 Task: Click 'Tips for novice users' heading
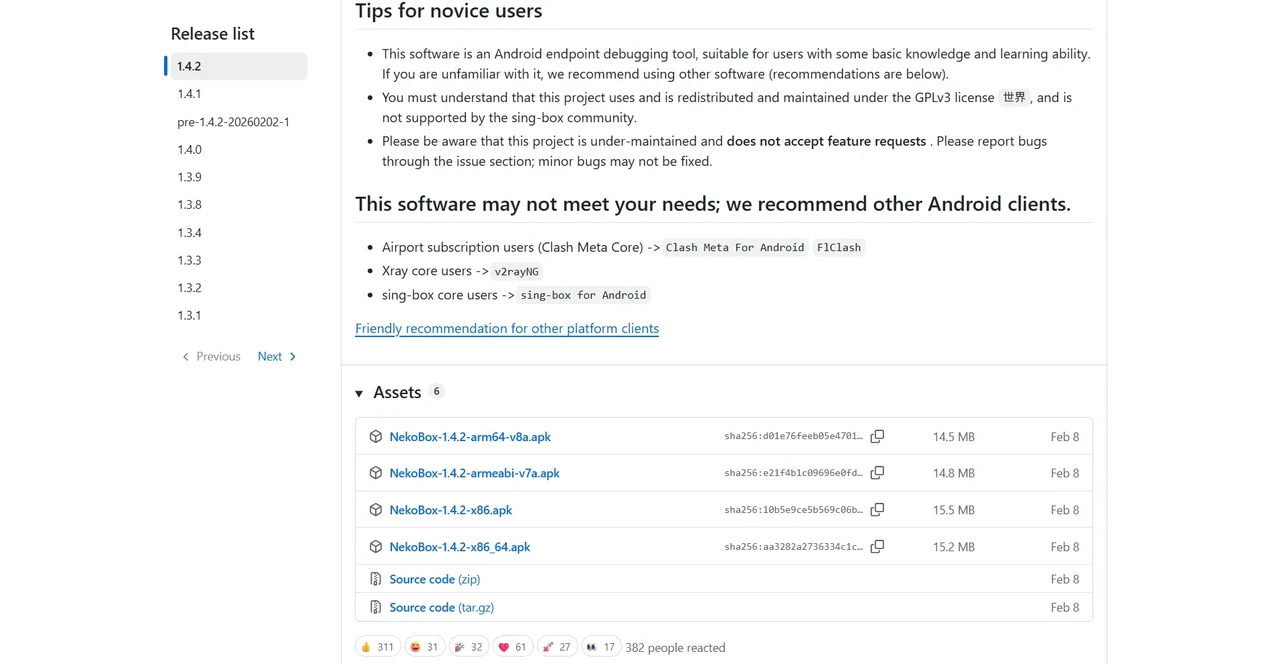tap(448, 12)
